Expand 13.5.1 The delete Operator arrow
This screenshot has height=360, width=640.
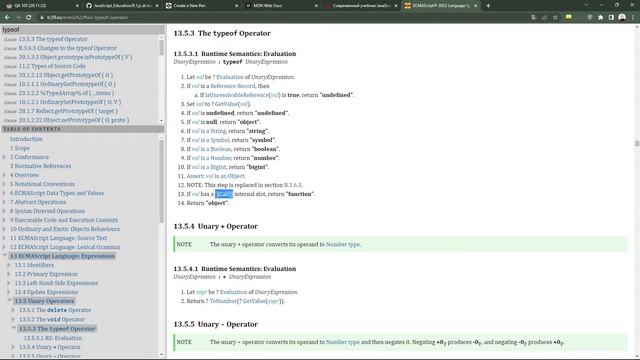pos(13,310)
